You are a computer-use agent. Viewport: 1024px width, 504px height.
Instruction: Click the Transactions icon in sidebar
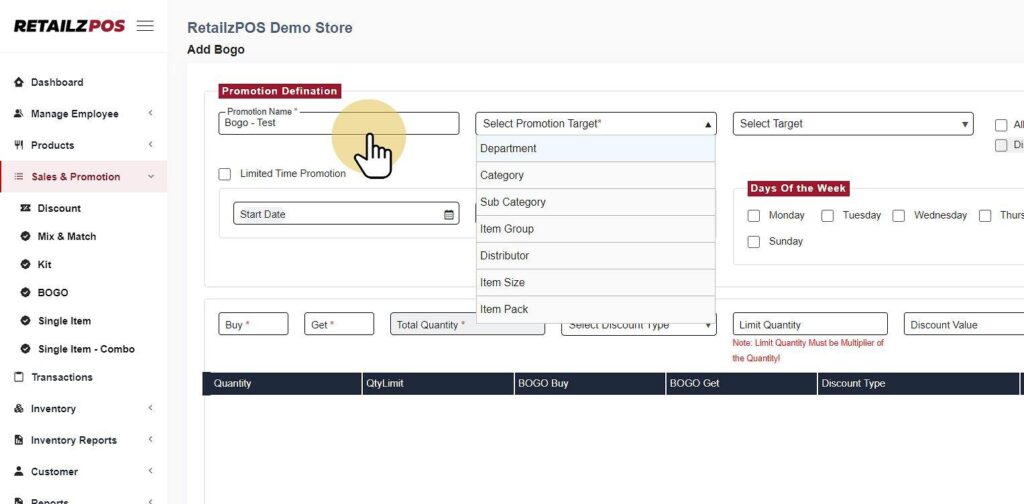click(x=18, y=377)
